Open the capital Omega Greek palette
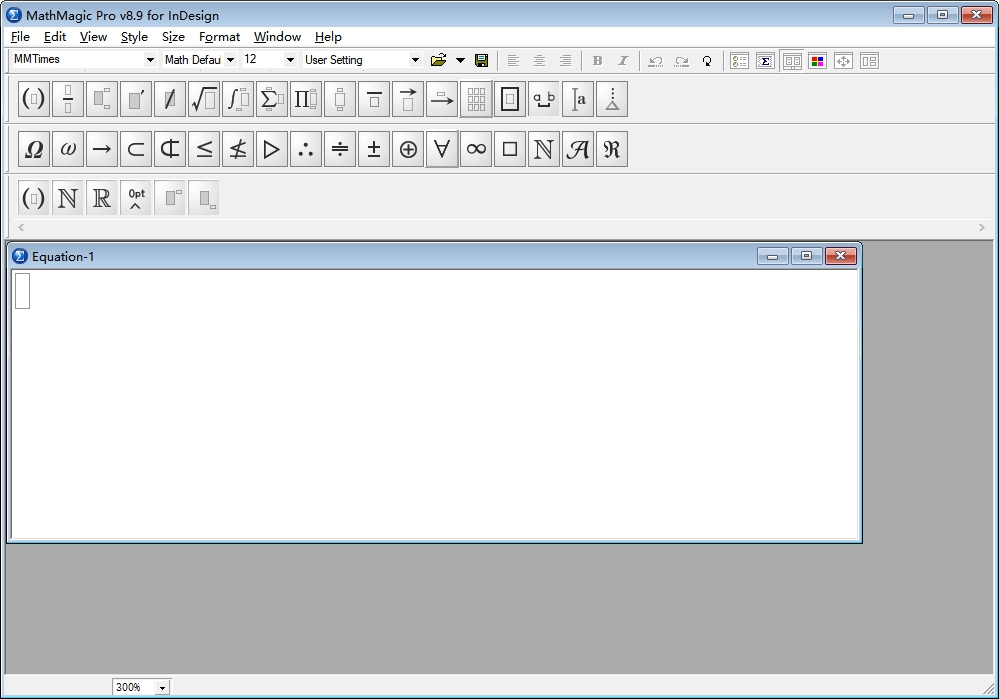 34,149
